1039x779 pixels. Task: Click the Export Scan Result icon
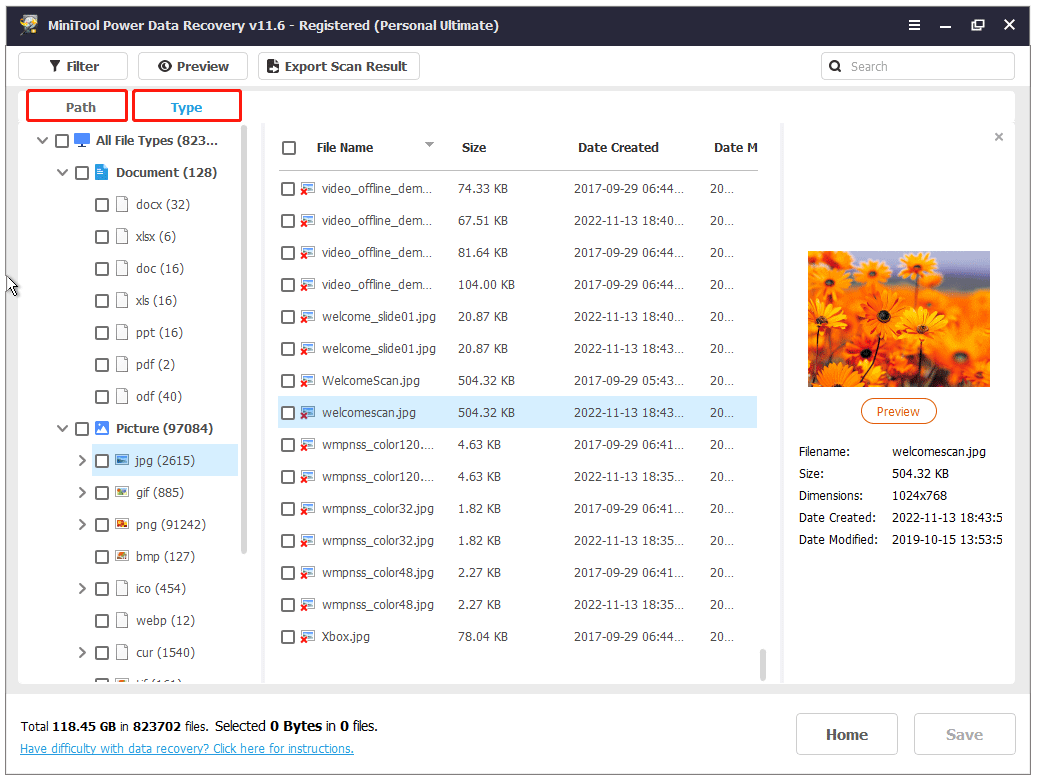coord(271,66)
